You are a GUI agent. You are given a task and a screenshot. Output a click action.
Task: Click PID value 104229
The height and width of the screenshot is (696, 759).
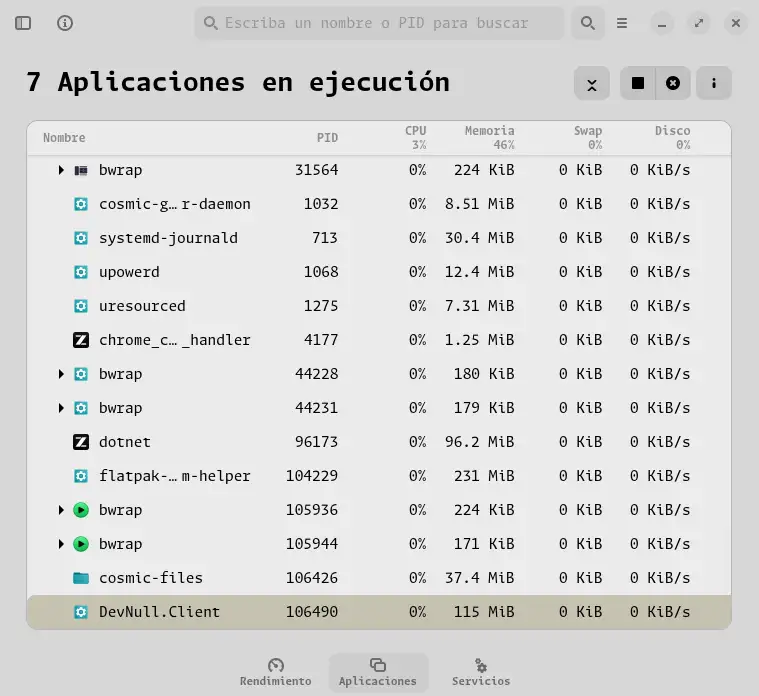pyautogui.click(x=312, y=476)
